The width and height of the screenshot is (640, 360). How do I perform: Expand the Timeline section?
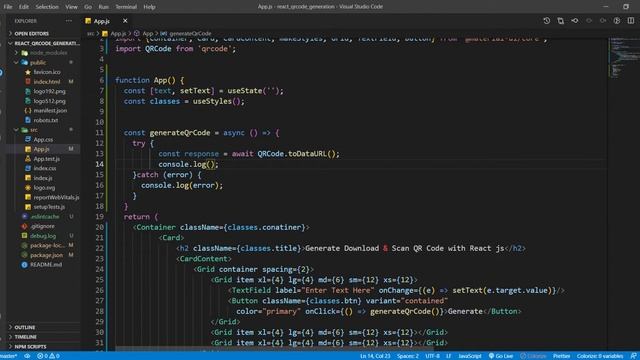25,337
